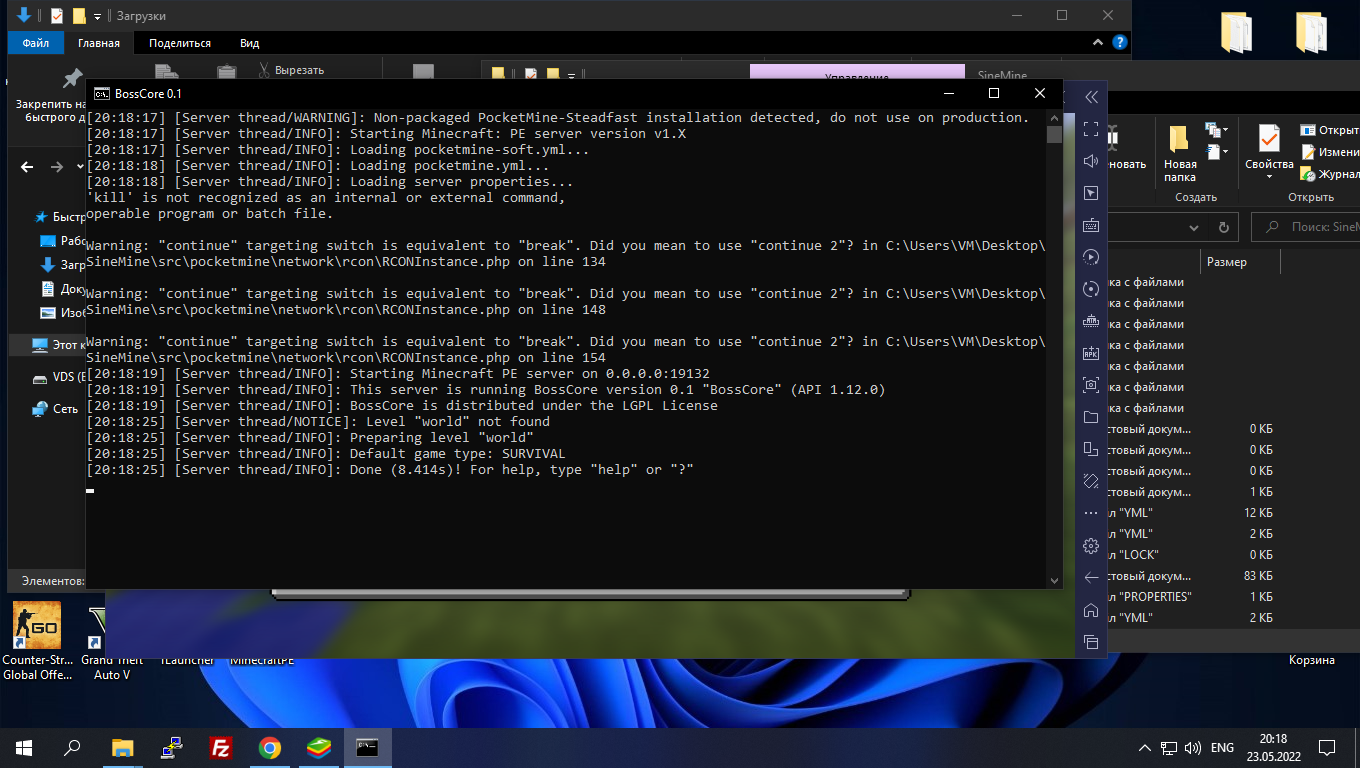
Task: Open Google Chrome from the taskbar
Action: [270, 747]
